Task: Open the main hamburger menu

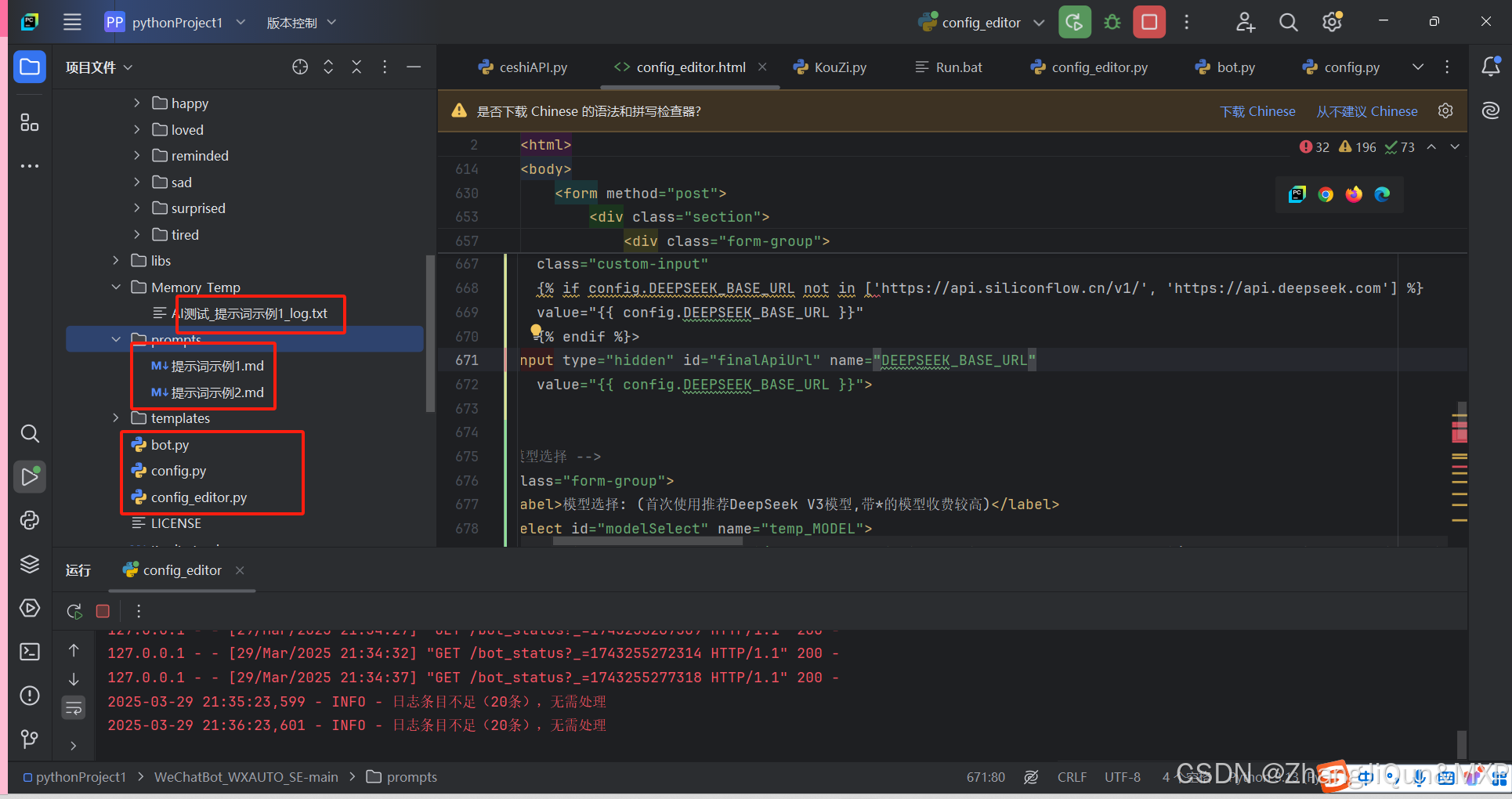Action: (72, 22)
